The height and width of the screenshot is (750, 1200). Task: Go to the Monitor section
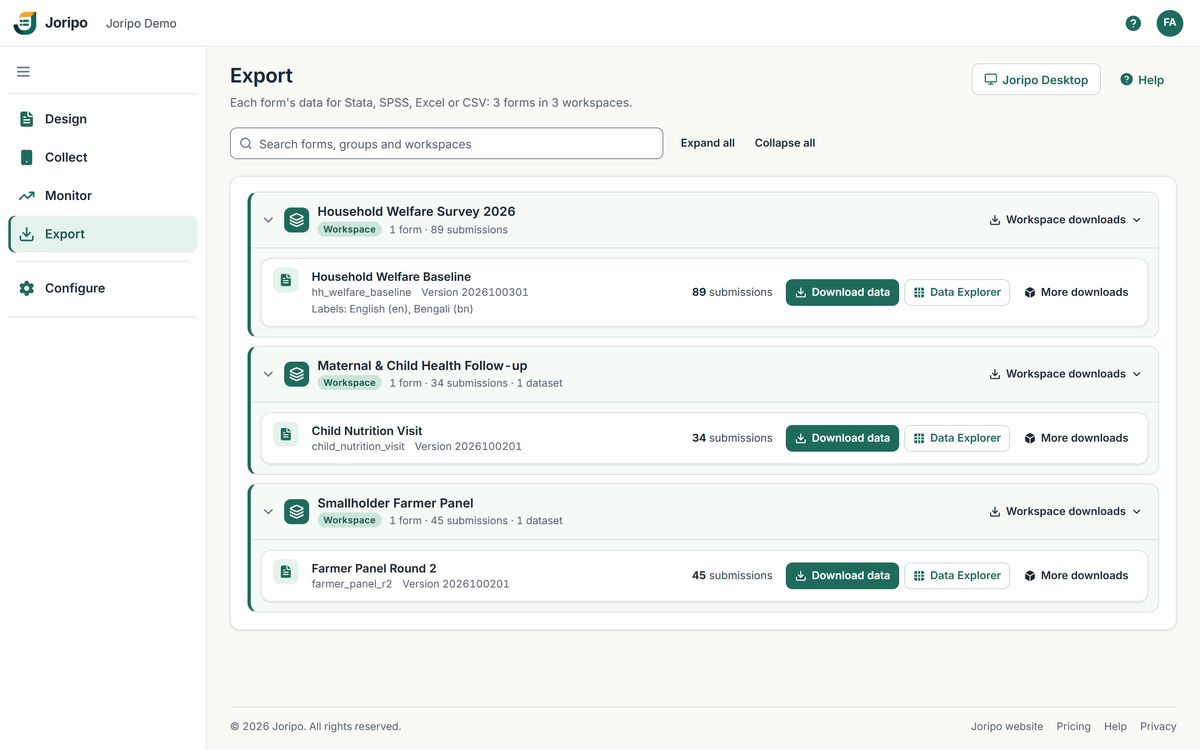coord(103,196)
